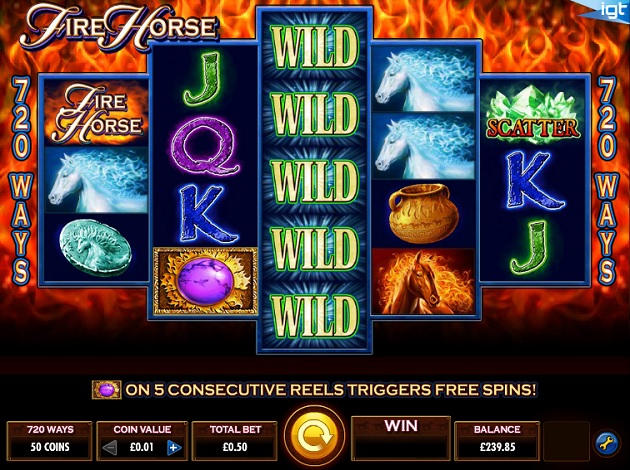Open settings via the wrench icon

coord(607,442)
